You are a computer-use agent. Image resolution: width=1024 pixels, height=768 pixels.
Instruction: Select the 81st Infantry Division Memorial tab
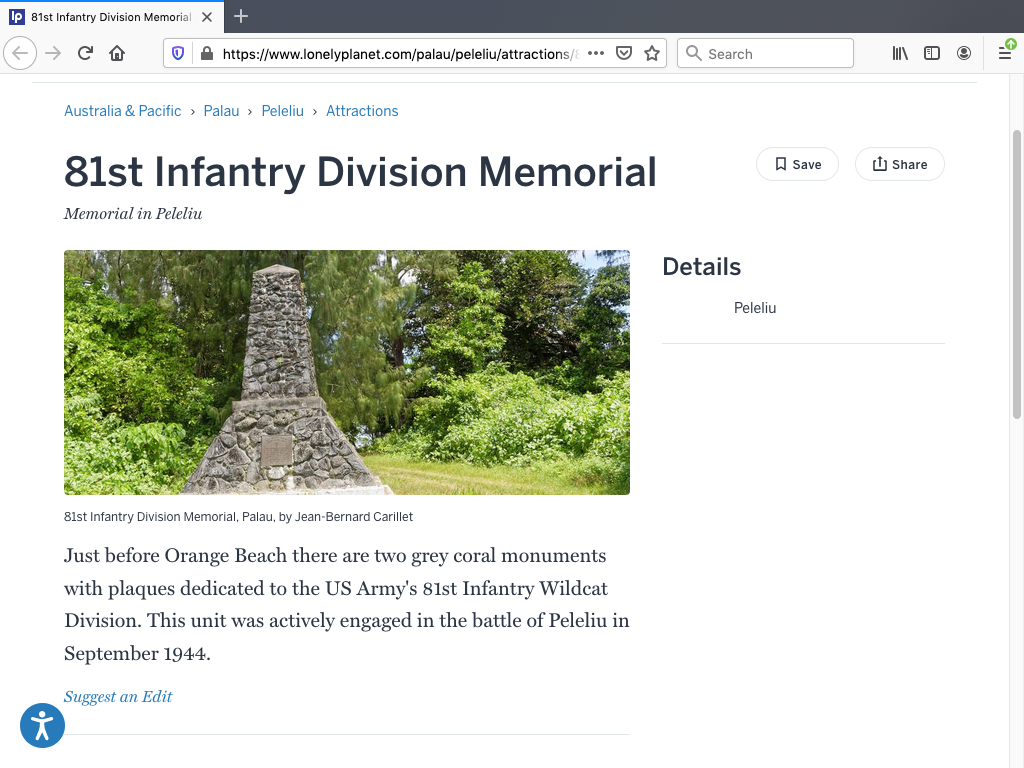click(x=110, y=17)
